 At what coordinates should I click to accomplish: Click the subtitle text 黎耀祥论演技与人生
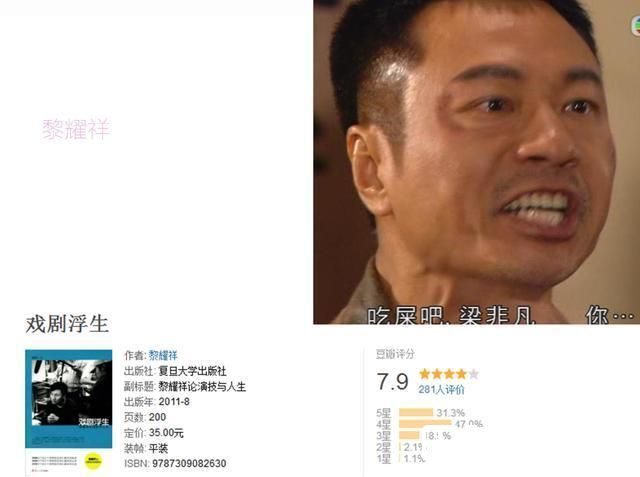click(x=202, y=386)
